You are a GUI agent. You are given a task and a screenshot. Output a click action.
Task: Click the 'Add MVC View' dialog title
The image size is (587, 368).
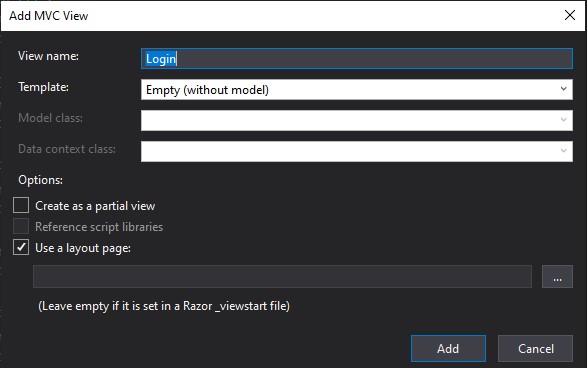[x=49, y=16]
